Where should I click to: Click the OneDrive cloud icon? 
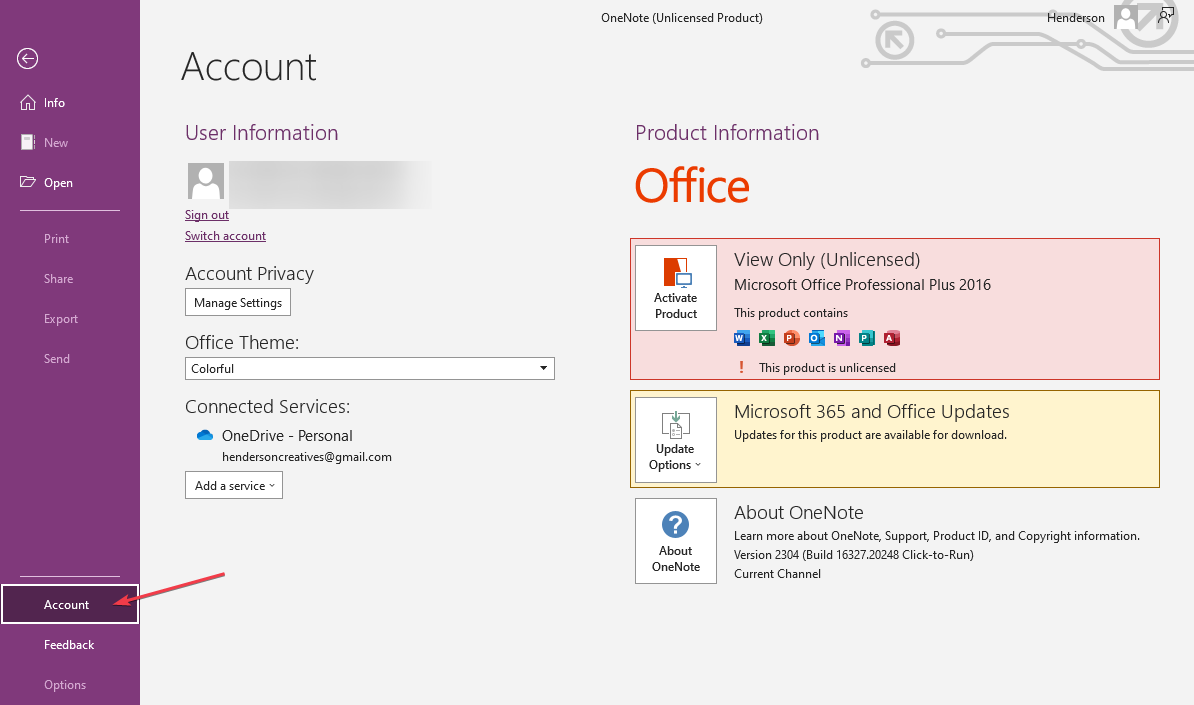205,435
